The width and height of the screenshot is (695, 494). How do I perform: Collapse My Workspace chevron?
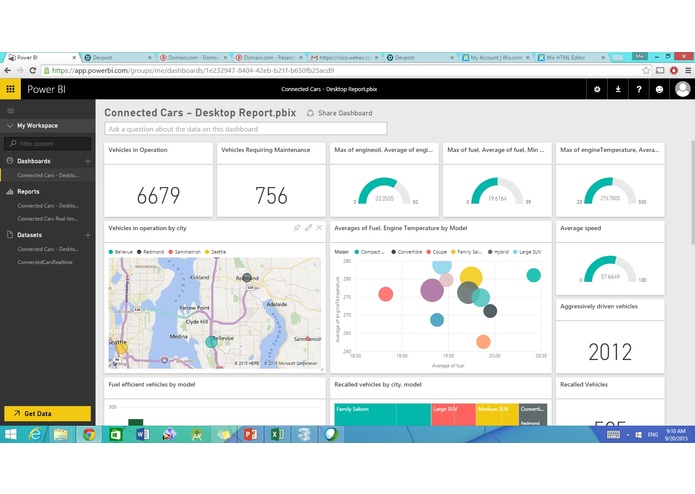(x=10, y=126)
